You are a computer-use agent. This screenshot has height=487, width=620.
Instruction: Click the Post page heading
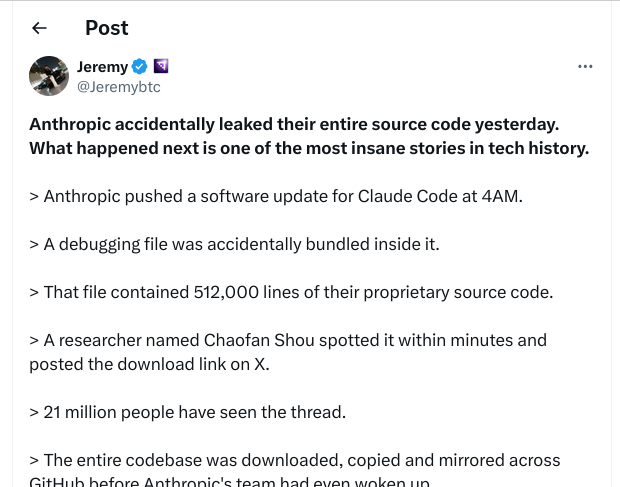[107, 28]
